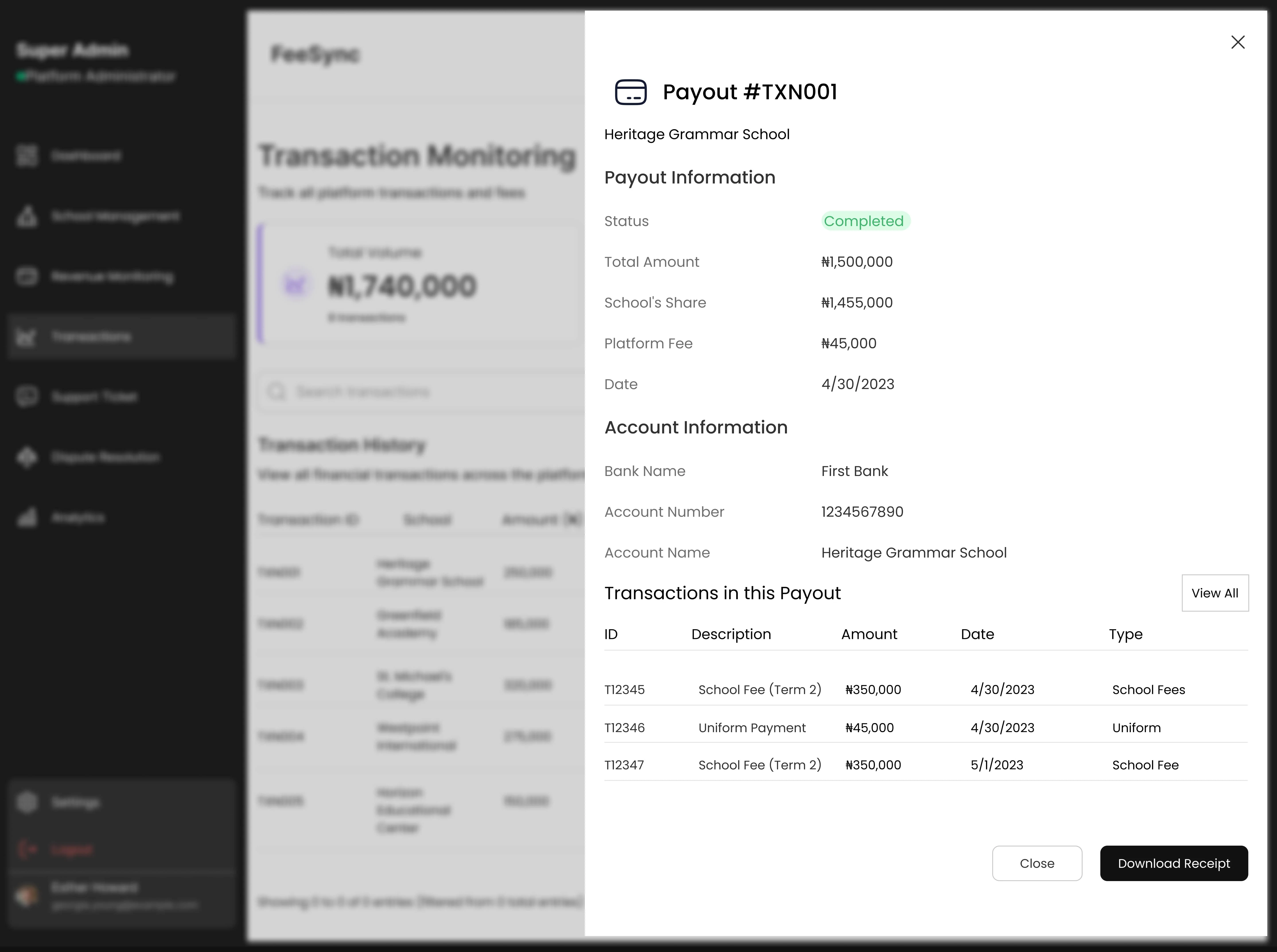The height and width of the screenshot is (952, 1277).
Task: Select transaction ID T12347
Action: (x=624, y=765)
